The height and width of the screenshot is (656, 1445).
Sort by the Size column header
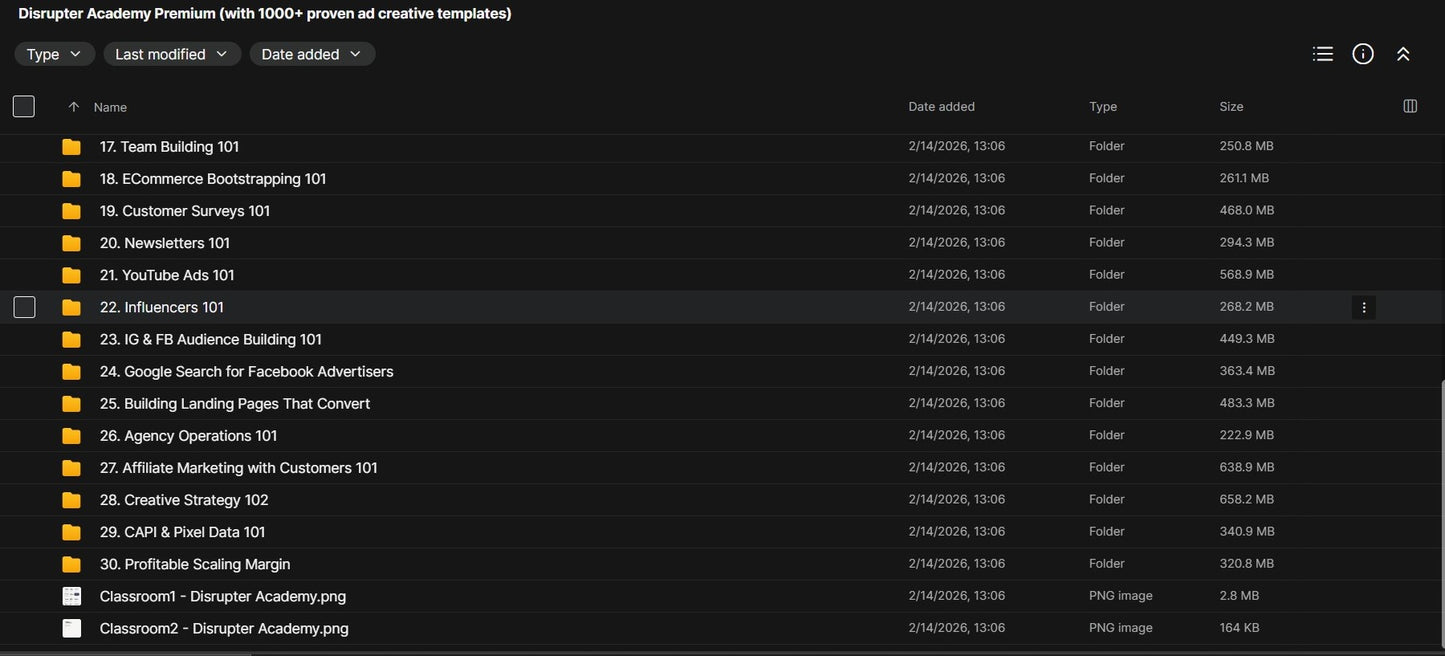1231,106
